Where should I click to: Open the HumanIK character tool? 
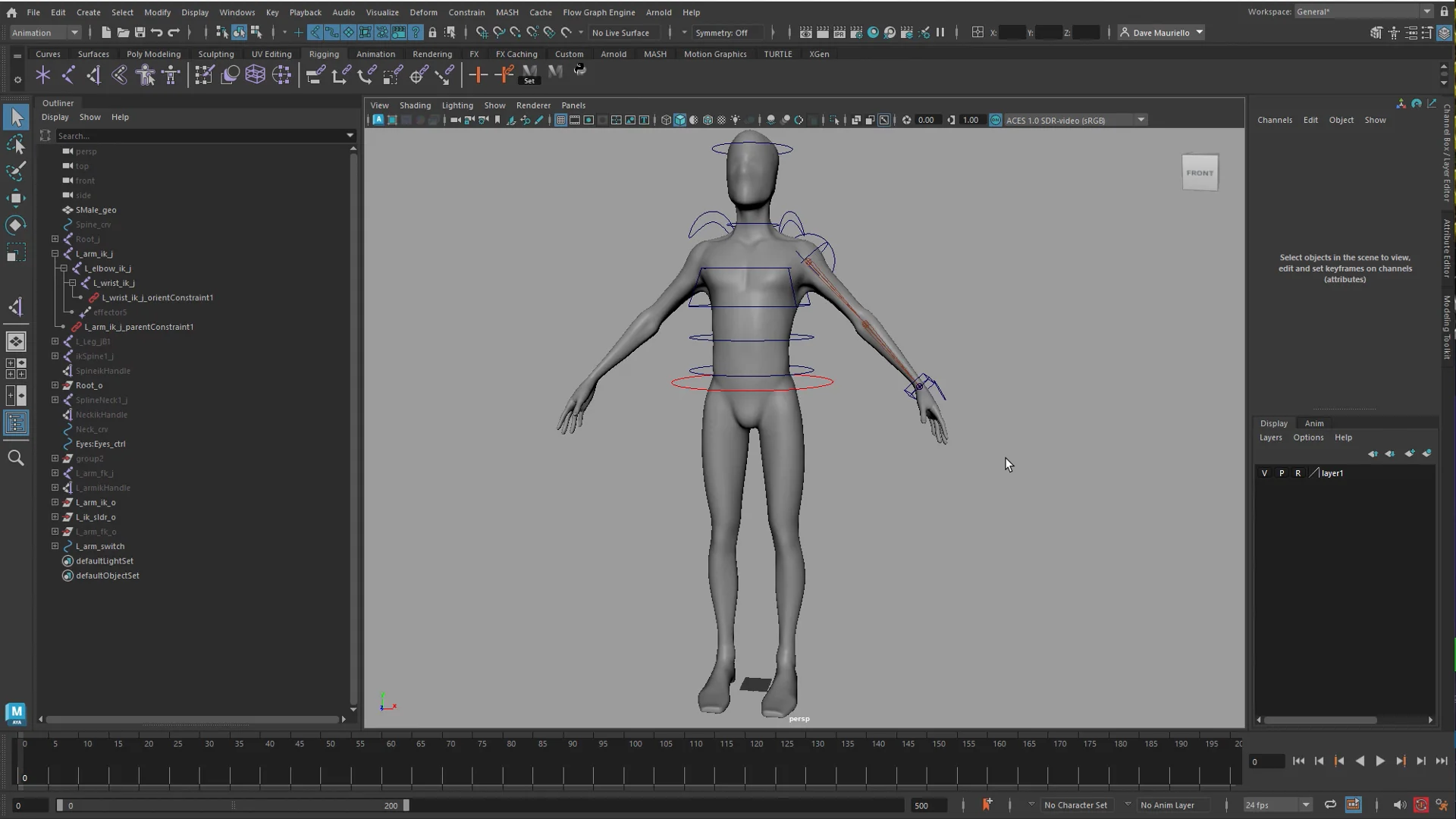[146, 74]
